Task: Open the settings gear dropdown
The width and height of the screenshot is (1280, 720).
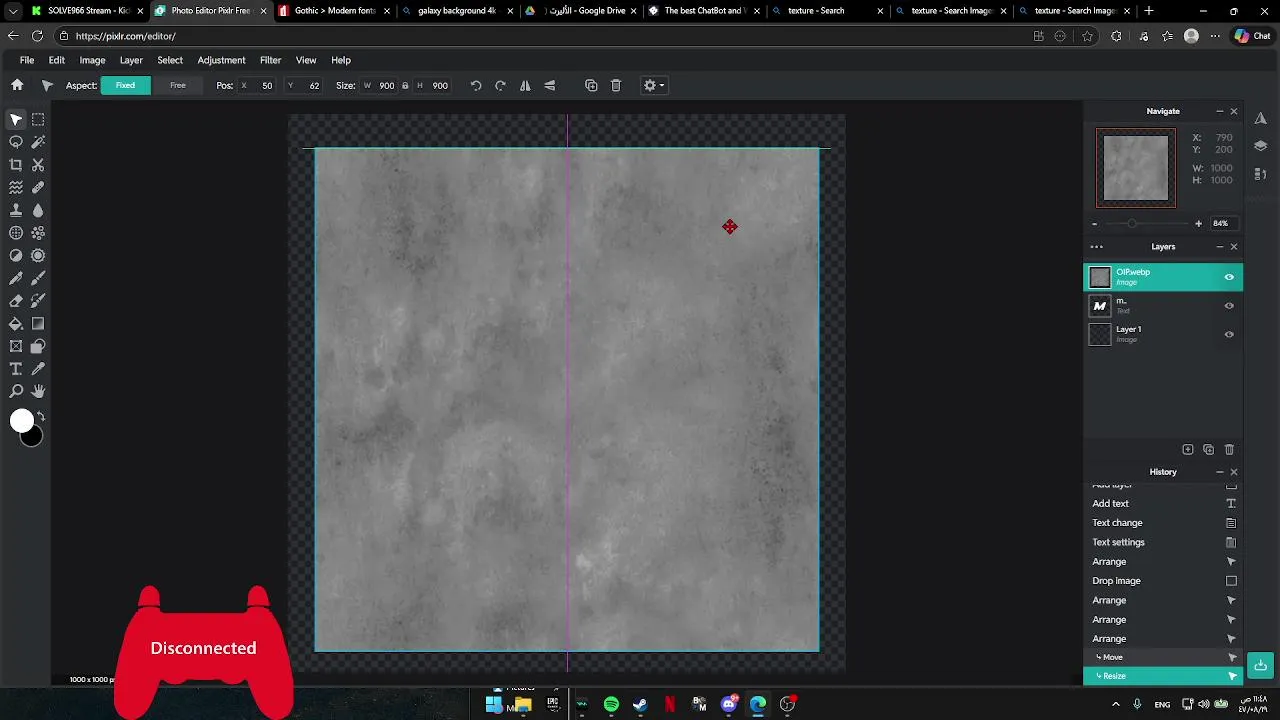Action: [653, 85]
